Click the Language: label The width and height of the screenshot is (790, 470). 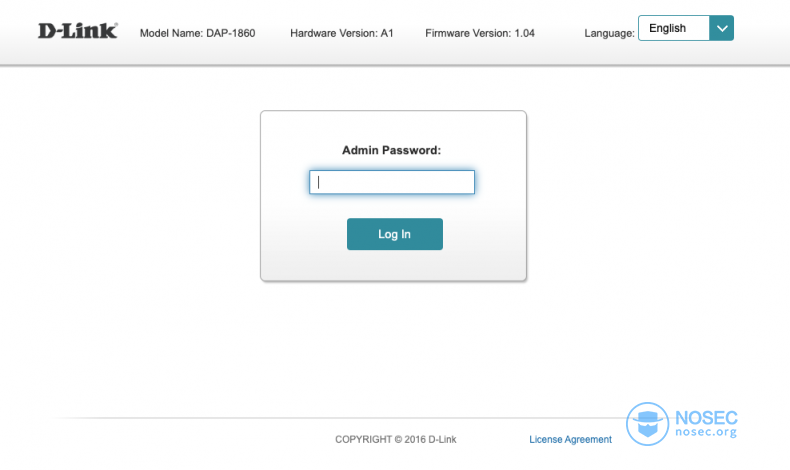[x=609, y=33]
